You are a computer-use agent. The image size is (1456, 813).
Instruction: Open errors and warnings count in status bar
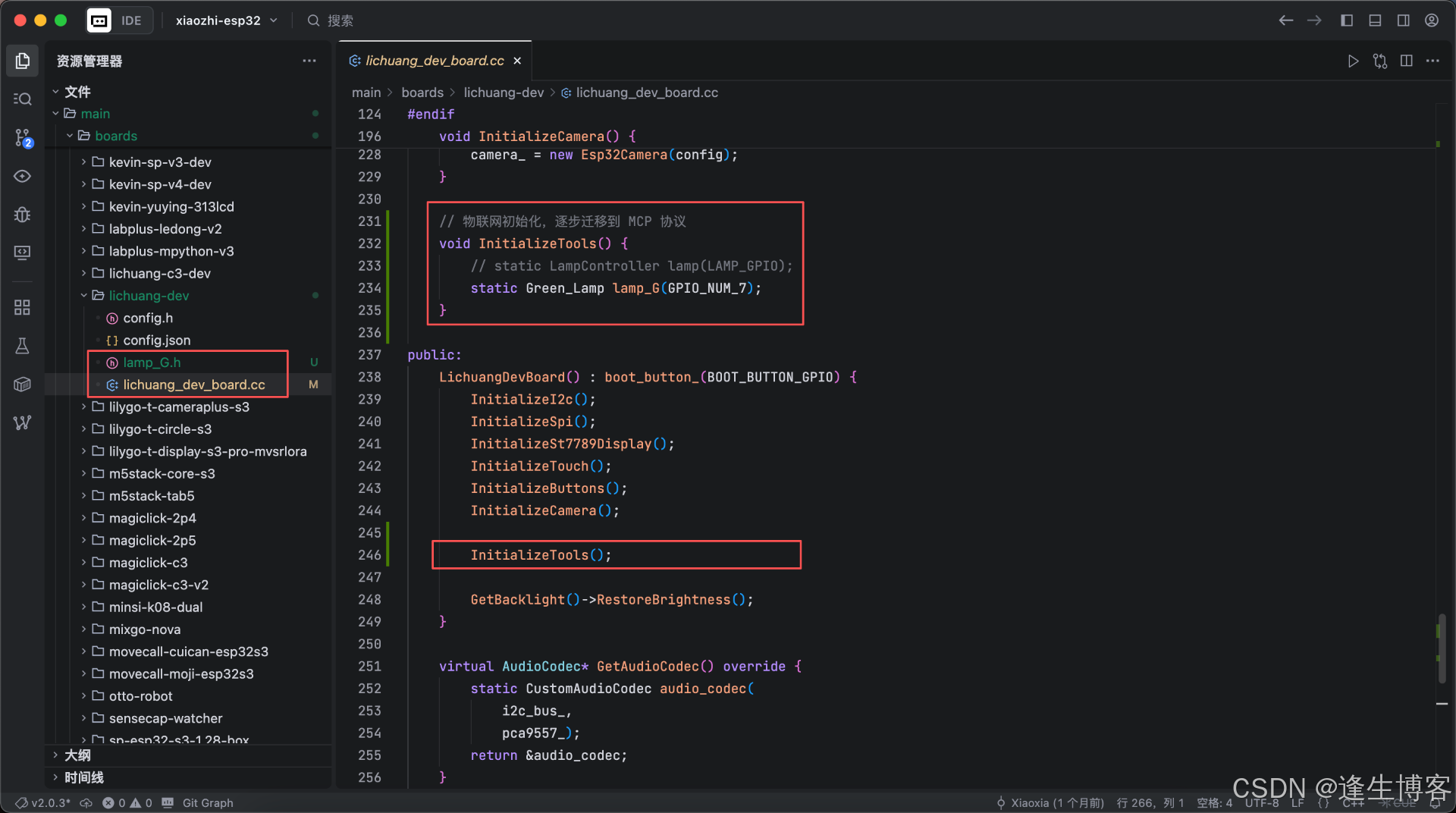127,802
